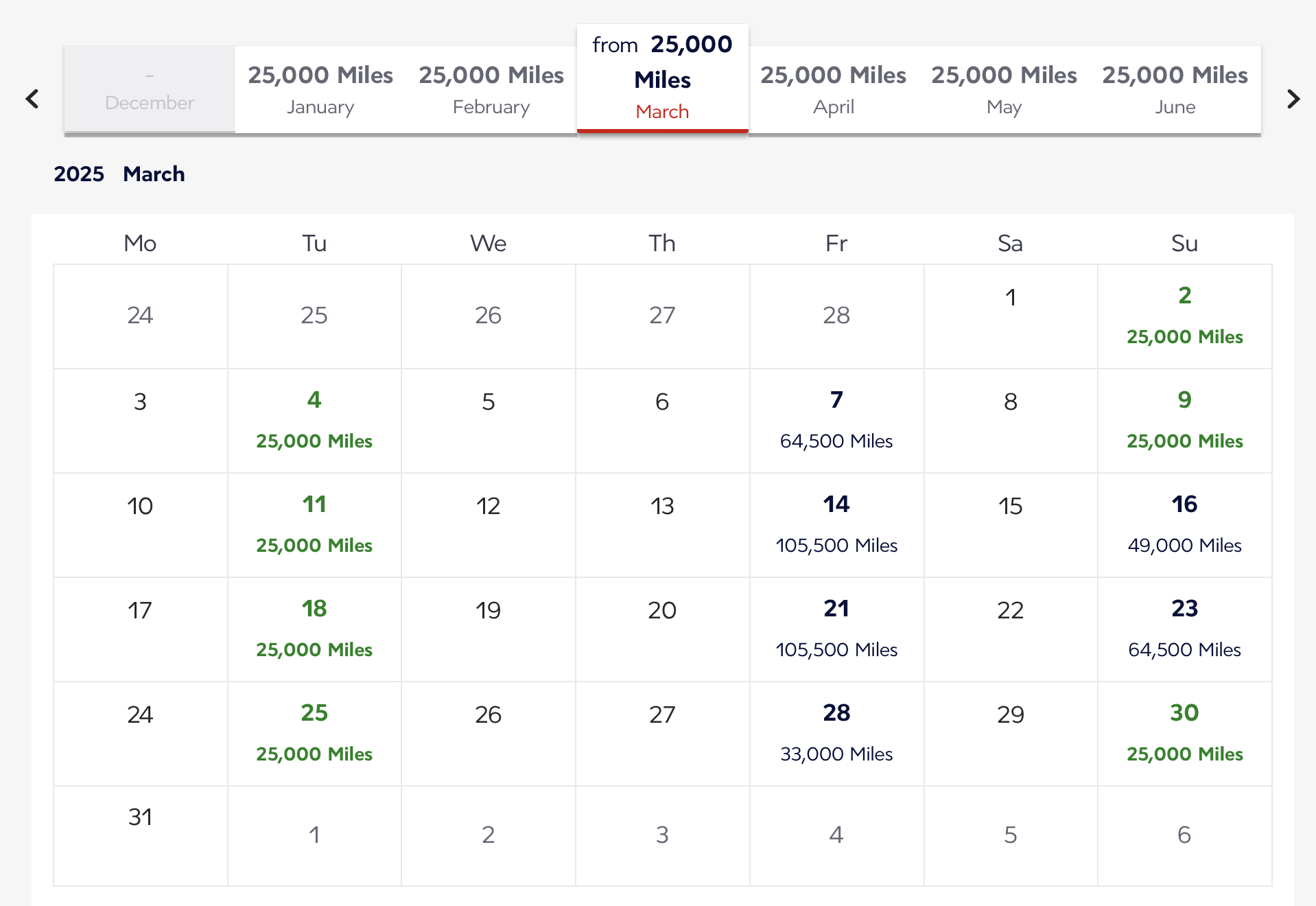Choose March 30 for 25,000 Miles
This screenshot has height=906, width=1316.
pyautogui.click(x=1184, y=733)
